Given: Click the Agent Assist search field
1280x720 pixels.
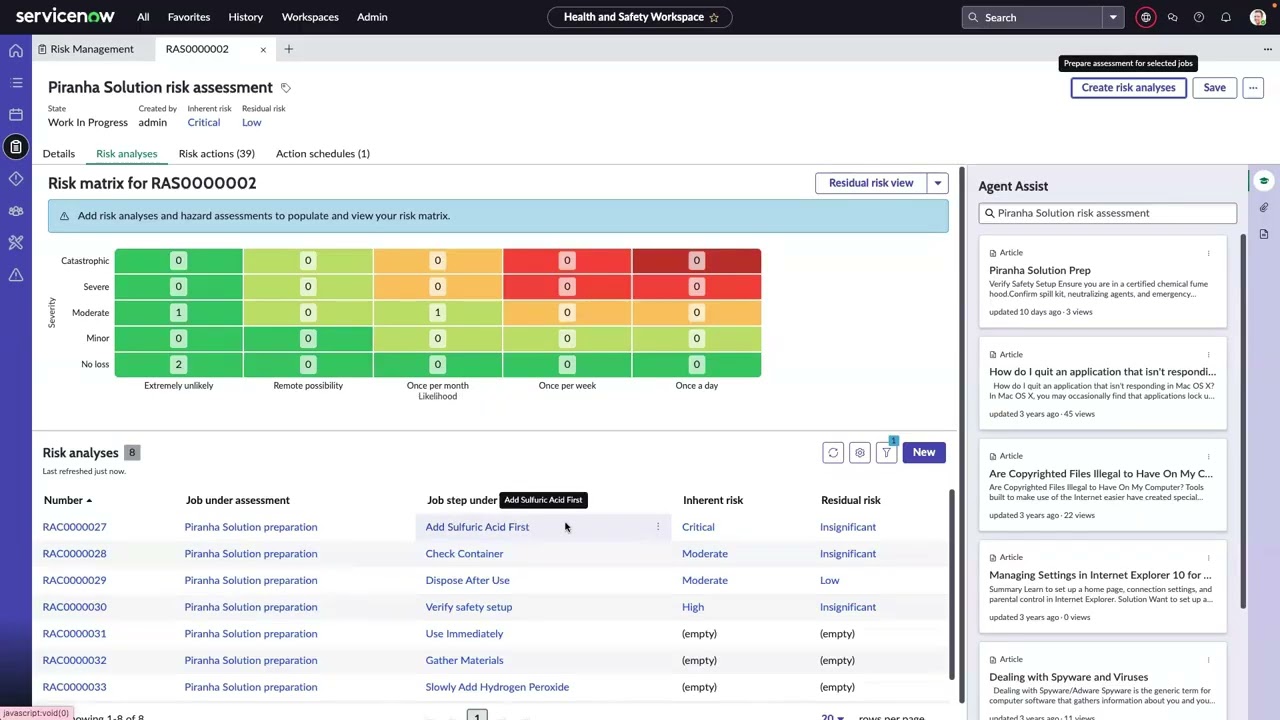Looking at the screenshot, I should [1108, 213].
